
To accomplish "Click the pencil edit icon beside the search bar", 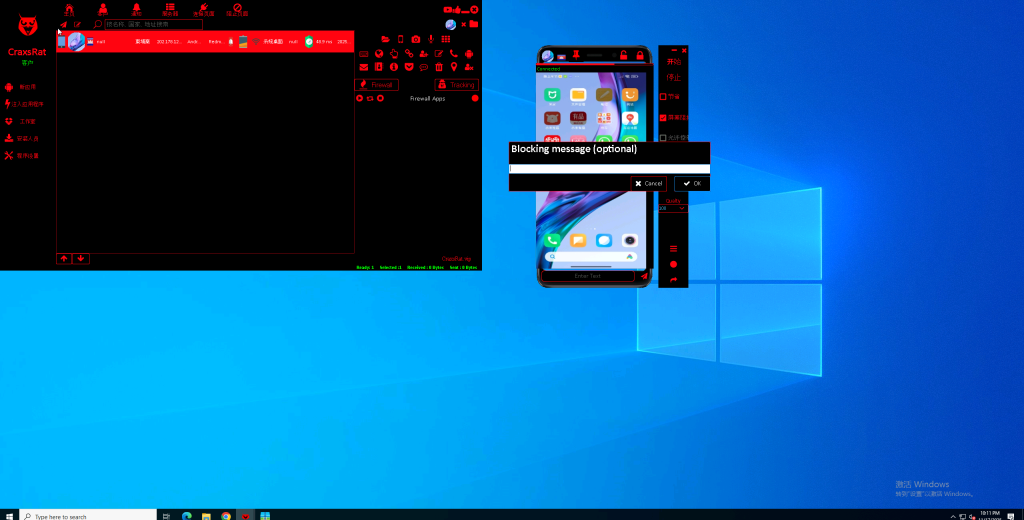I will coord(77,25).
